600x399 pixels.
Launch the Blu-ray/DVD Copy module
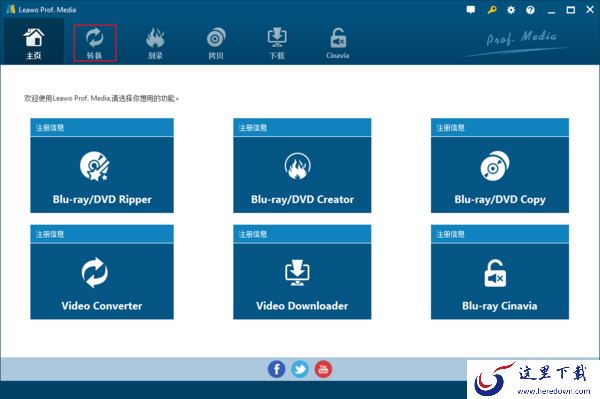pos(500,175)
